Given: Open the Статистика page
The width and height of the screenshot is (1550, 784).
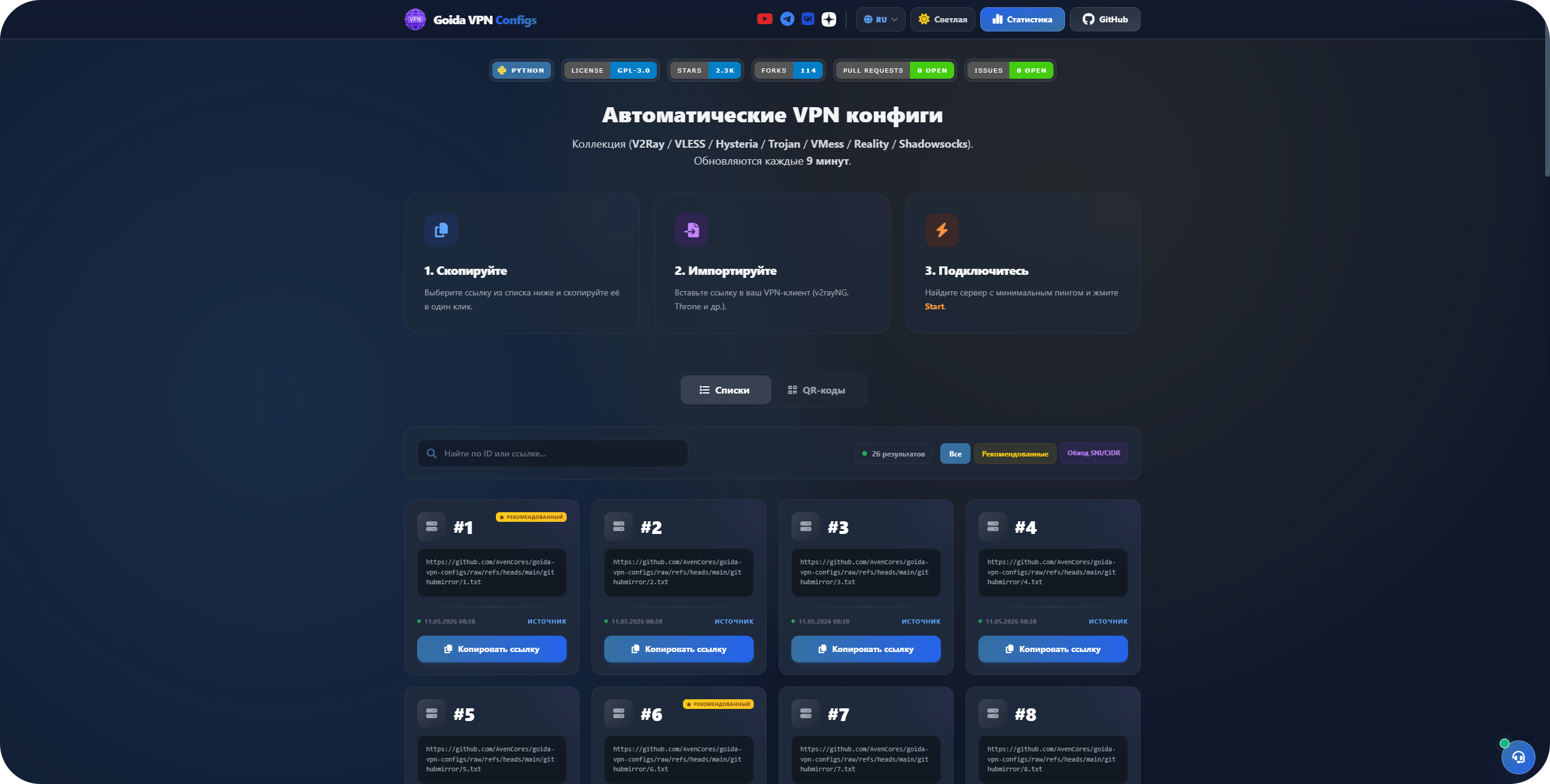Looking at the screenshot, I should click(x=1022, y=19).
